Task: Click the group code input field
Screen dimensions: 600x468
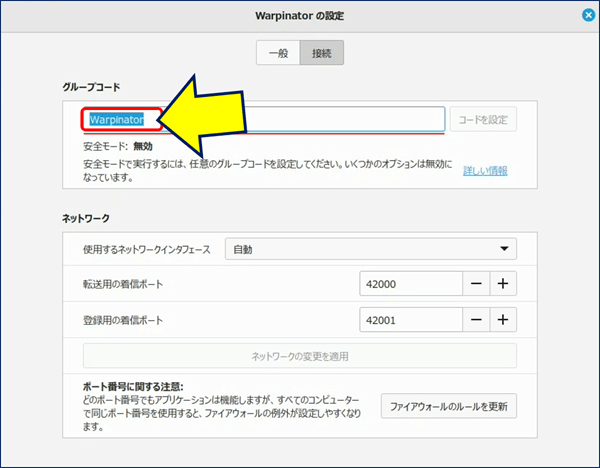Action: 264,119
